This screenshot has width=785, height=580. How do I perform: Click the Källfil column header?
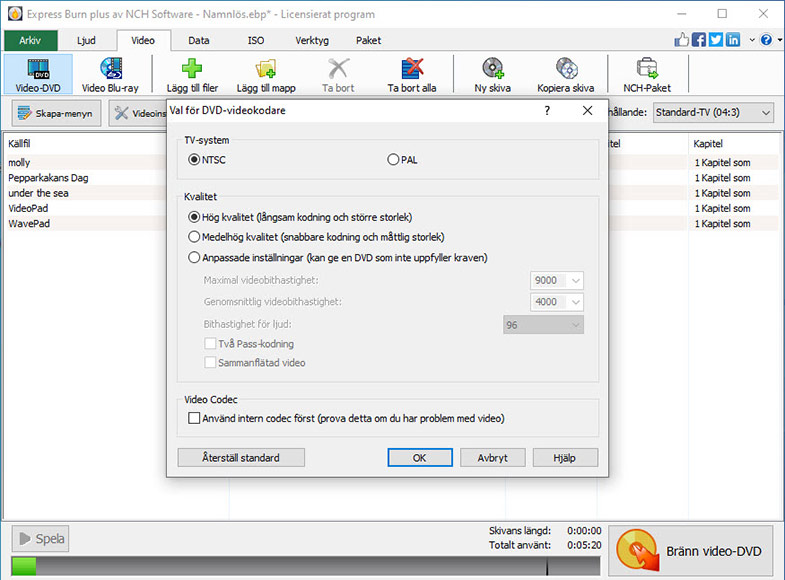point(19,144)
